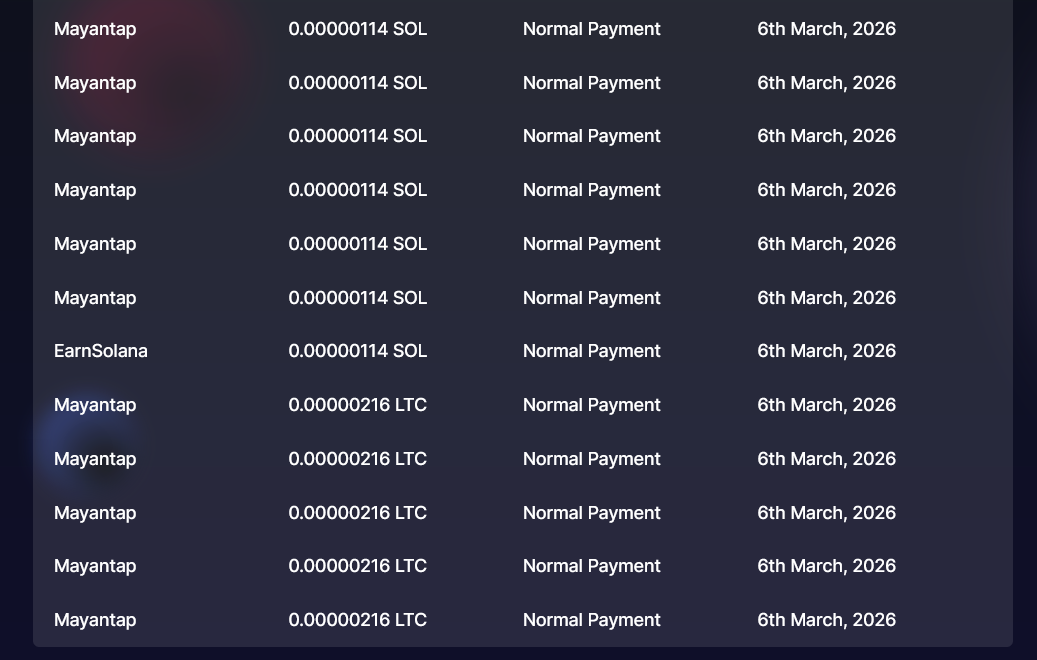Select the EarnSolana faucet name
The height and width of the screenshot is (660, 1037).
(101, 351)
